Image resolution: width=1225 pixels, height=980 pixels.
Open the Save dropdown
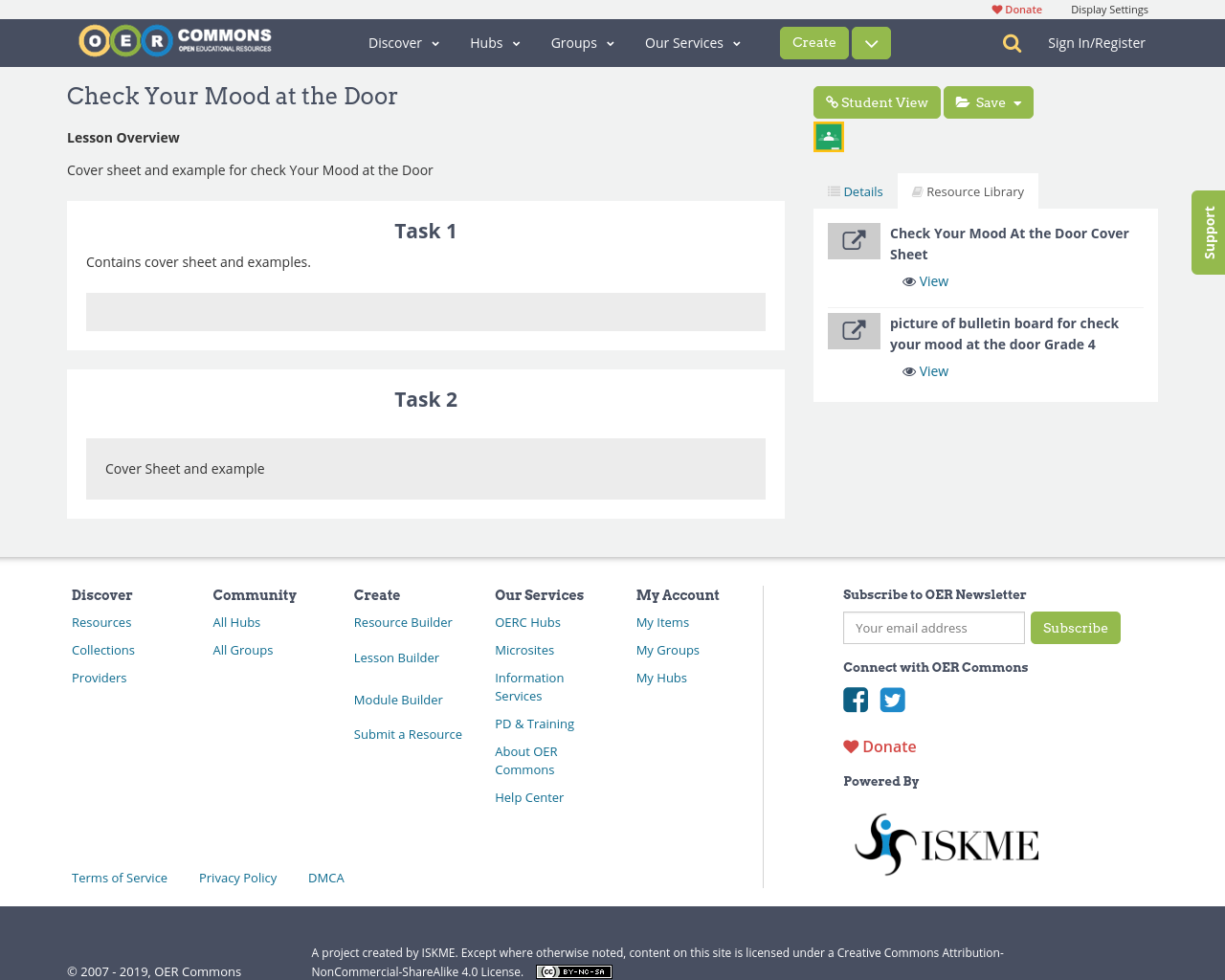(988, 102)
